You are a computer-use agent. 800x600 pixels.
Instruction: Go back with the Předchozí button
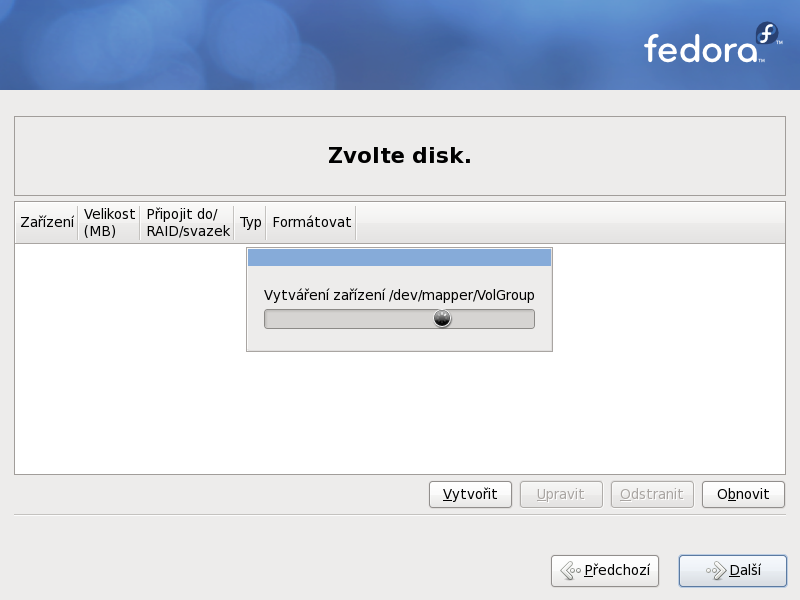coord(605,570)
